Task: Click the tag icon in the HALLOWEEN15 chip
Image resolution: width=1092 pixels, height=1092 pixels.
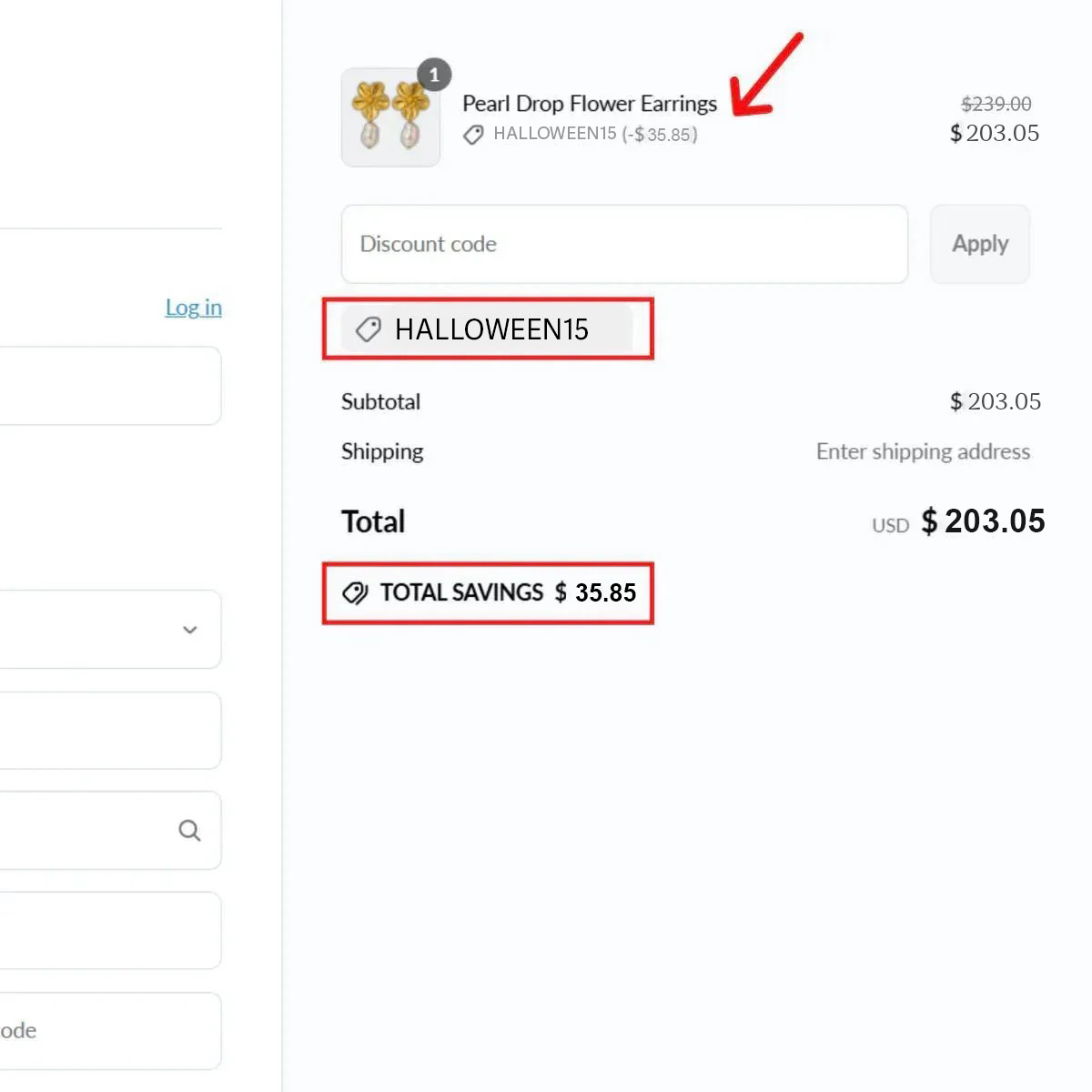Action: 368,329
